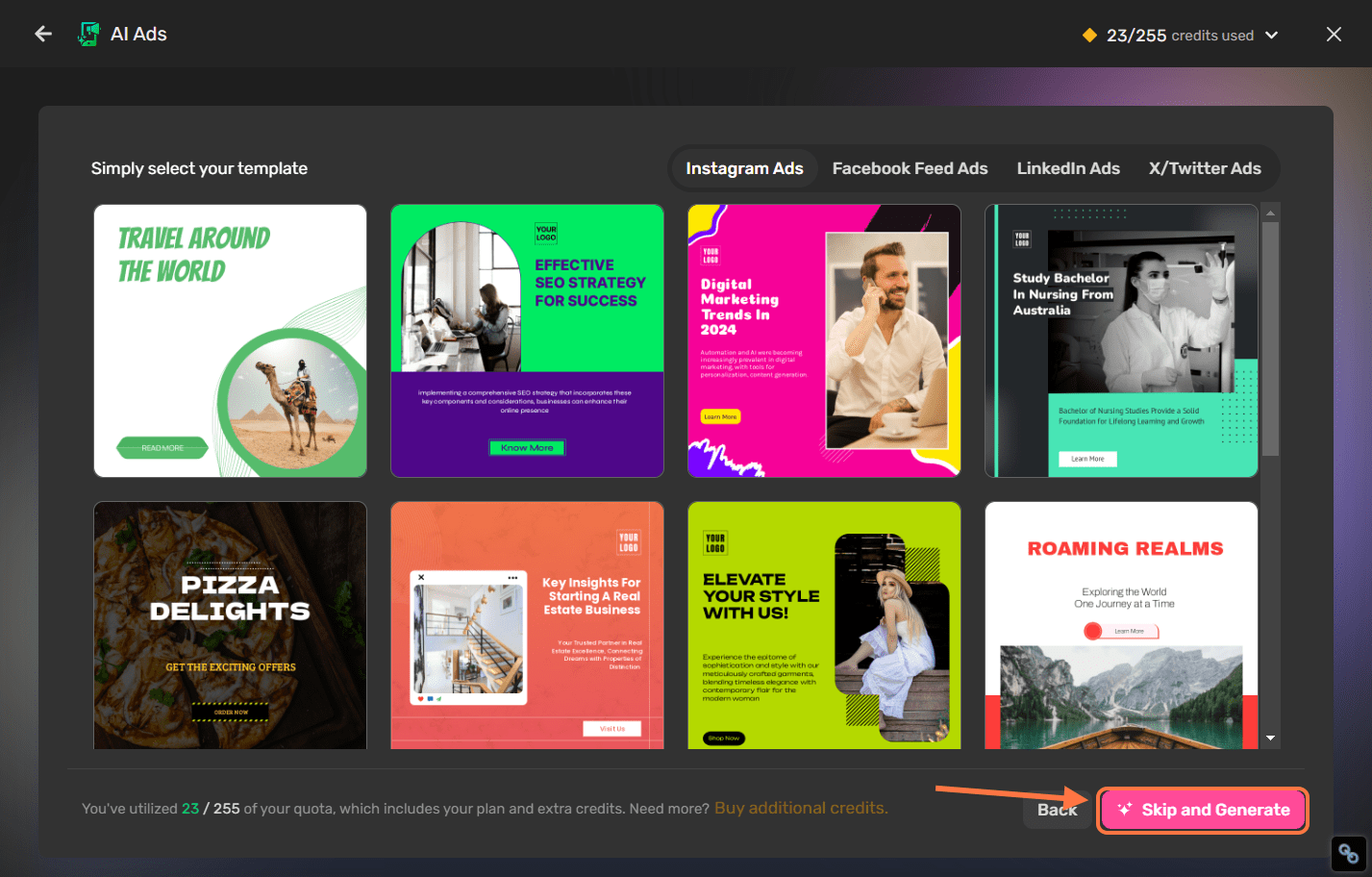This screenshot has width=1372, height=877.
Task: Stay on the Instagram Ads tab
Action: (744, 167)
